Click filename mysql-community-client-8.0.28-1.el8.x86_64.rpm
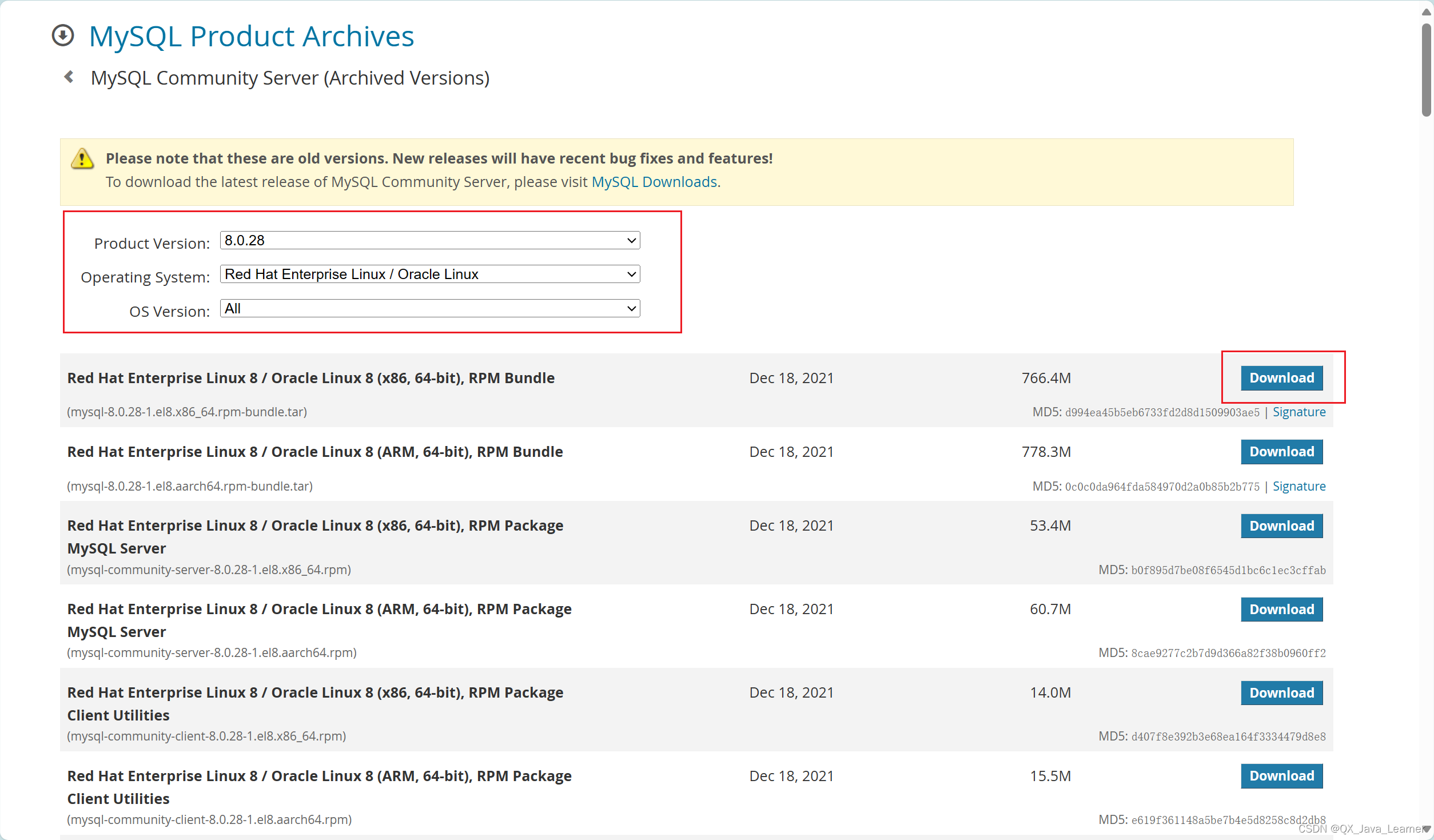 (206, 736)
